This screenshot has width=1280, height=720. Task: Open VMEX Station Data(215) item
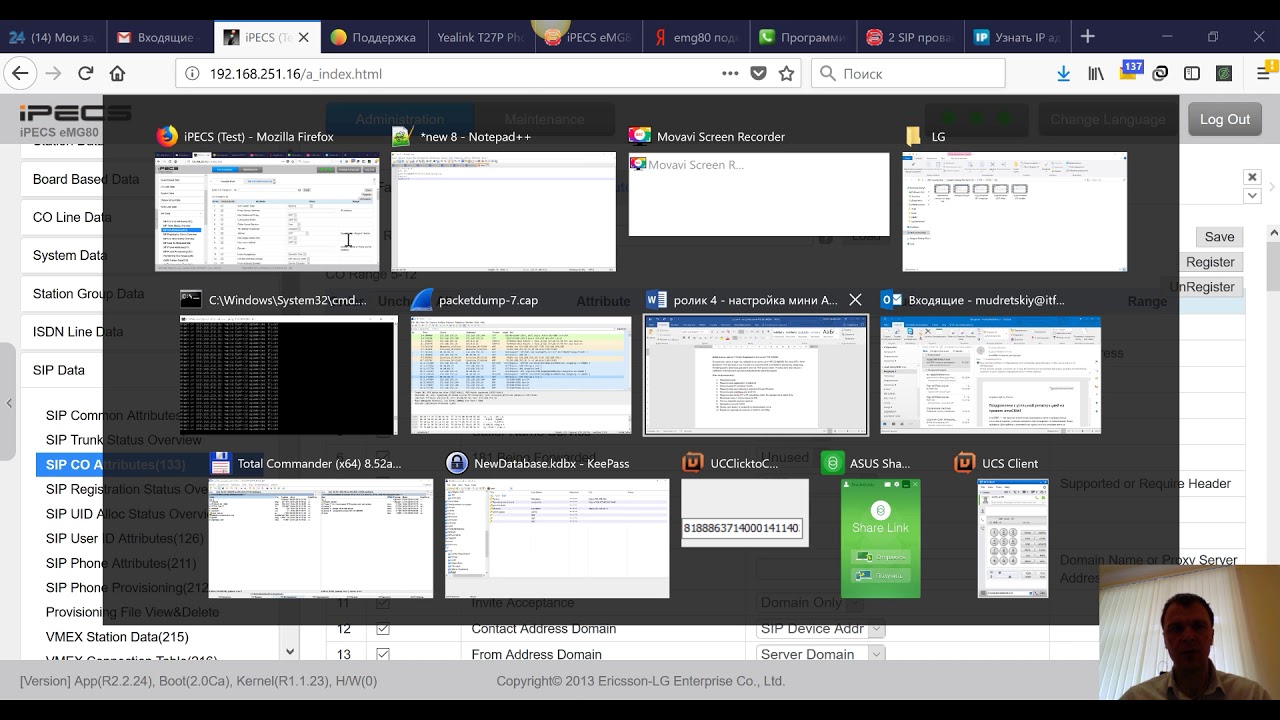click(117, 637)
